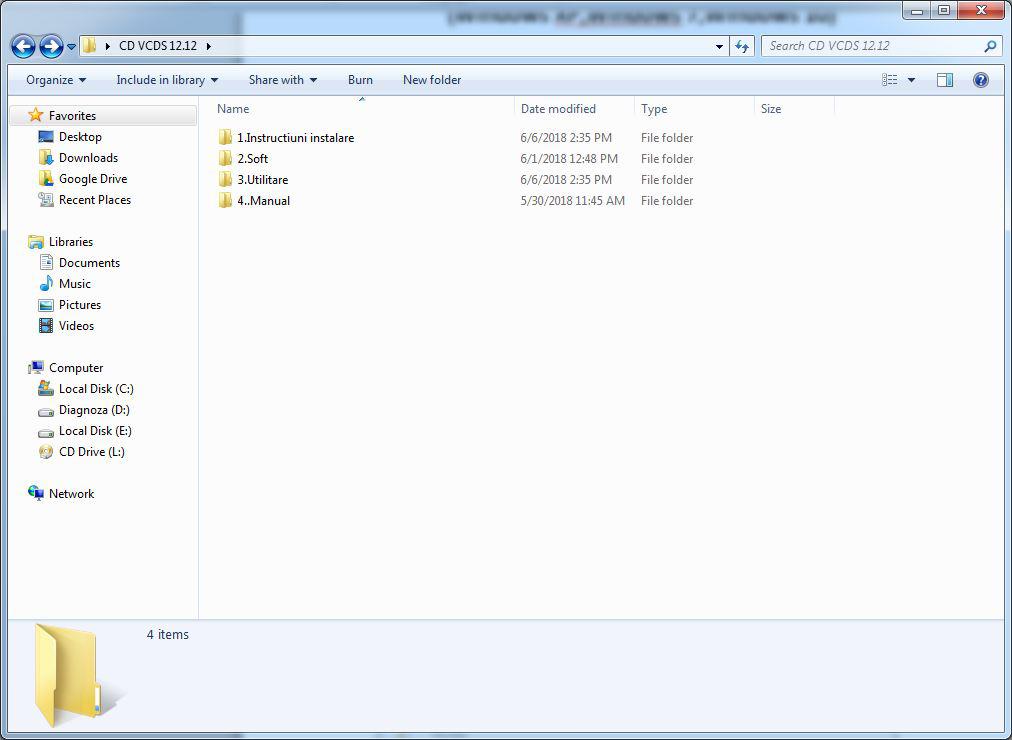
Task: Select Network in the navigation pane
Action: (71, 494)
